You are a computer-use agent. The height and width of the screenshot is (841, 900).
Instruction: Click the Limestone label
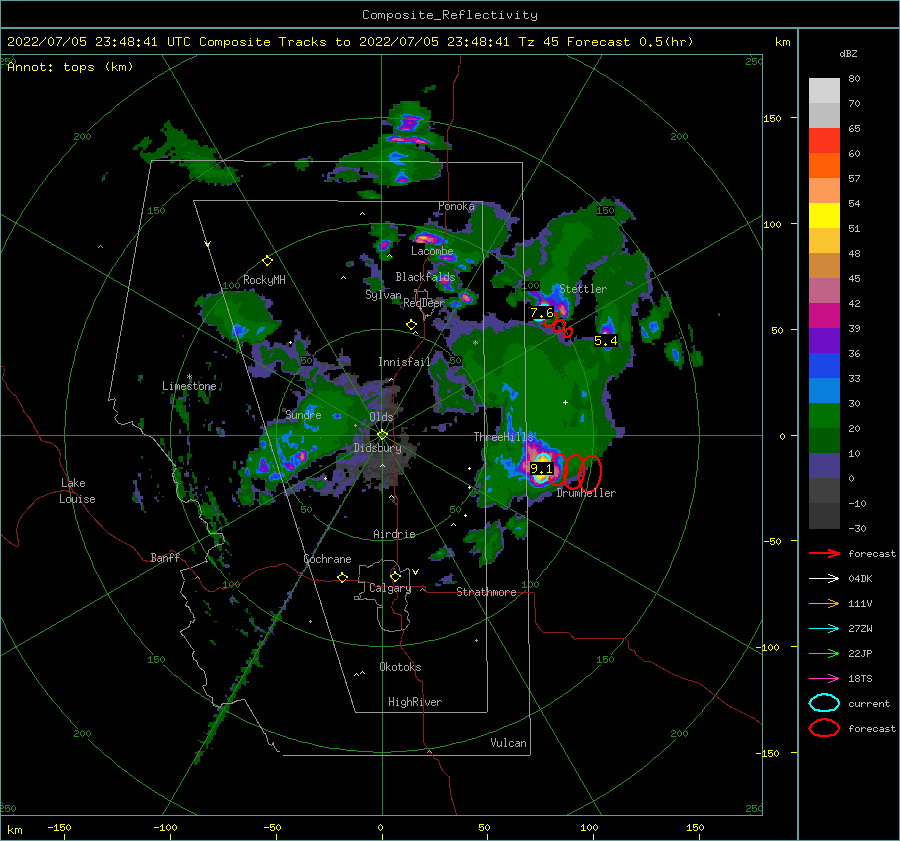point(189,386)
